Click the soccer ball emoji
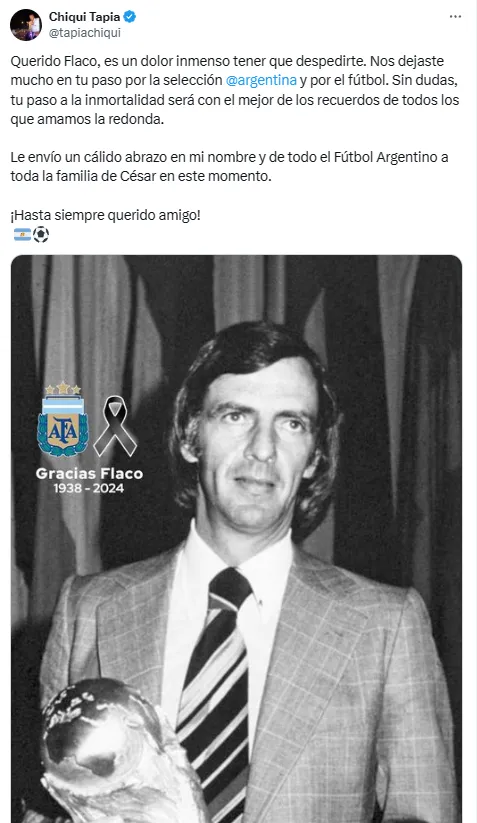The image size is (477, 823). point(41,235)
